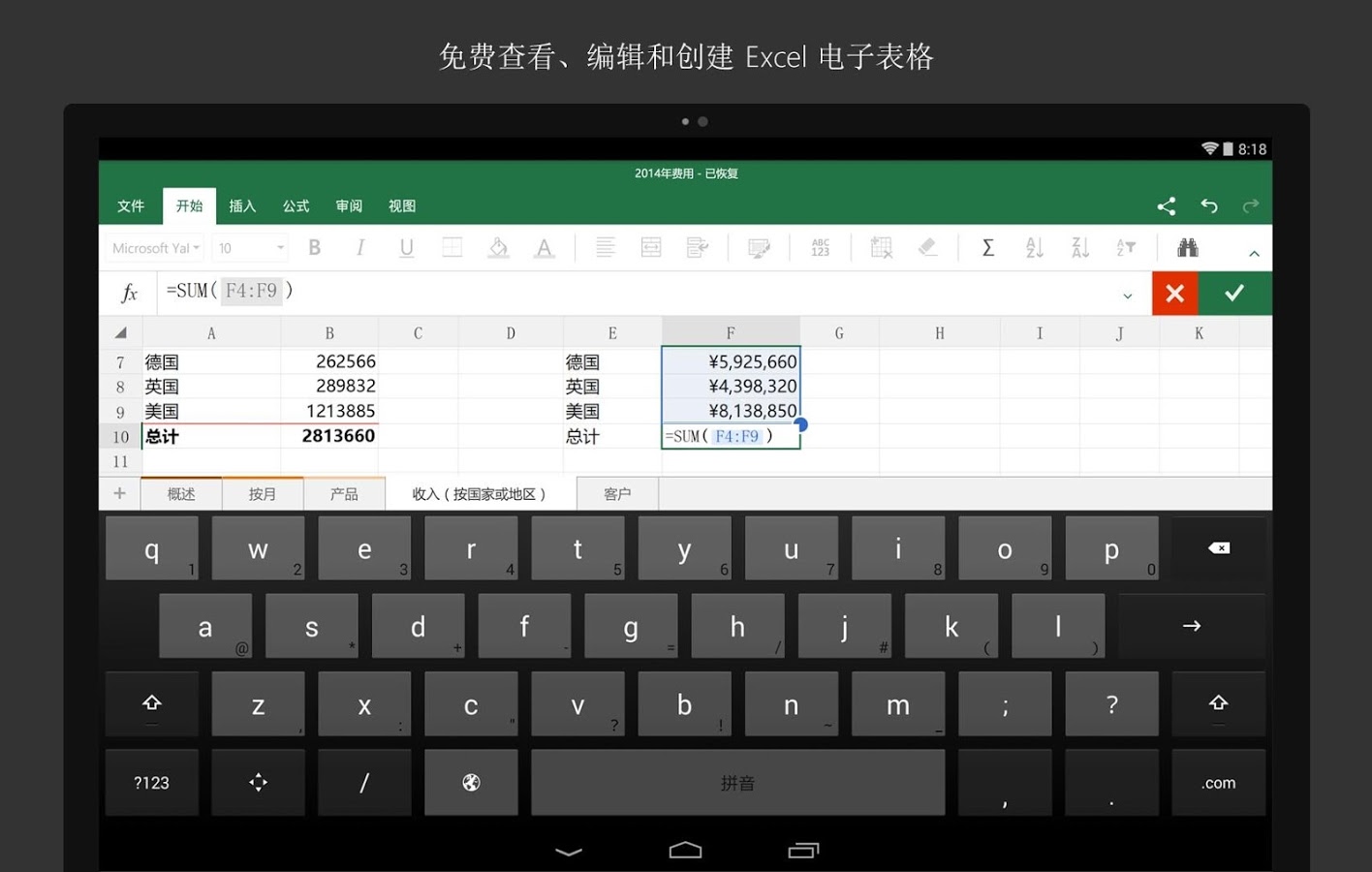Screen dimensions: 1372x872
Task: Cancel the formula with the red X
Action: tap(1175, 293)
